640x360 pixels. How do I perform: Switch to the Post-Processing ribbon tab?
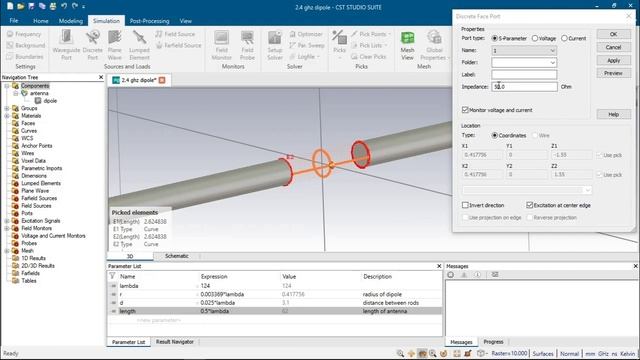coord(149,20)
